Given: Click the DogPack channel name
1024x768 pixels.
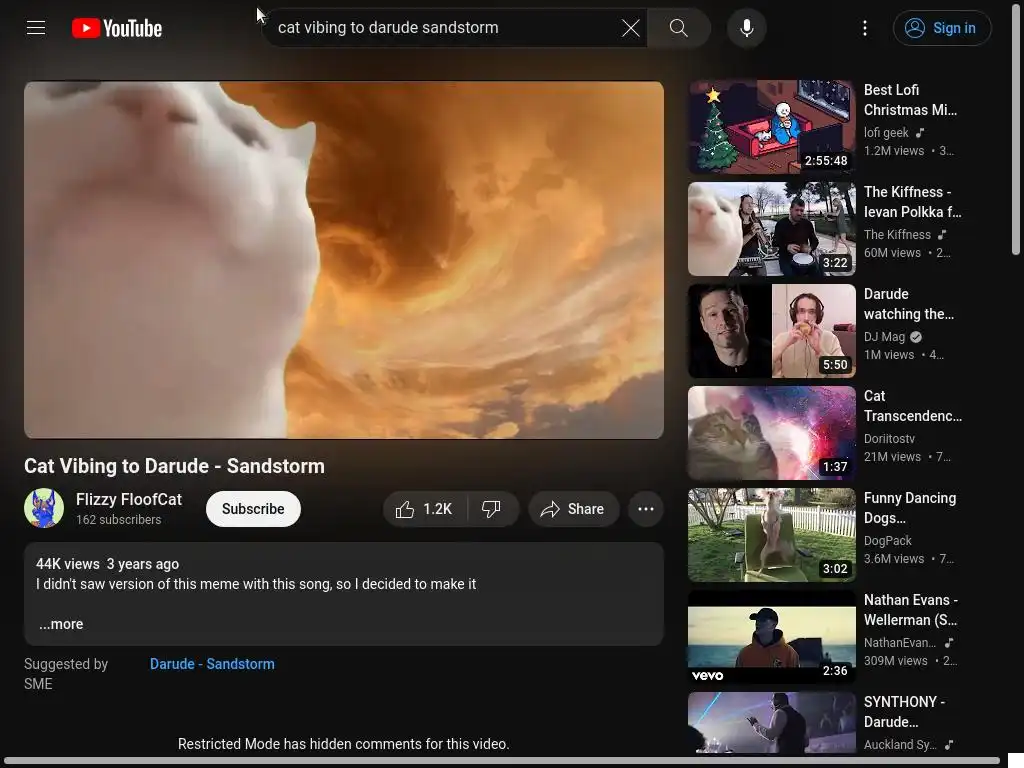Looking at the screenshot, I should 888,540.
